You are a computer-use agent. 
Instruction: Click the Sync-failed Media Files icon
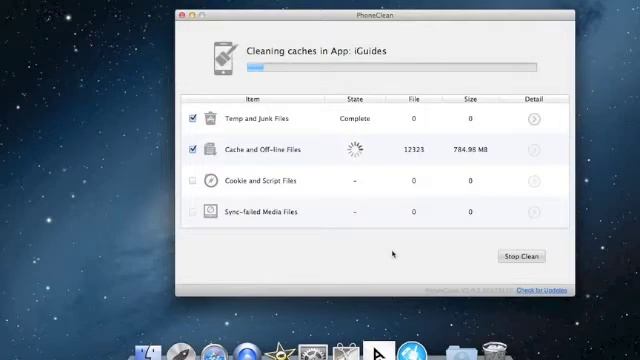point(211,211)
